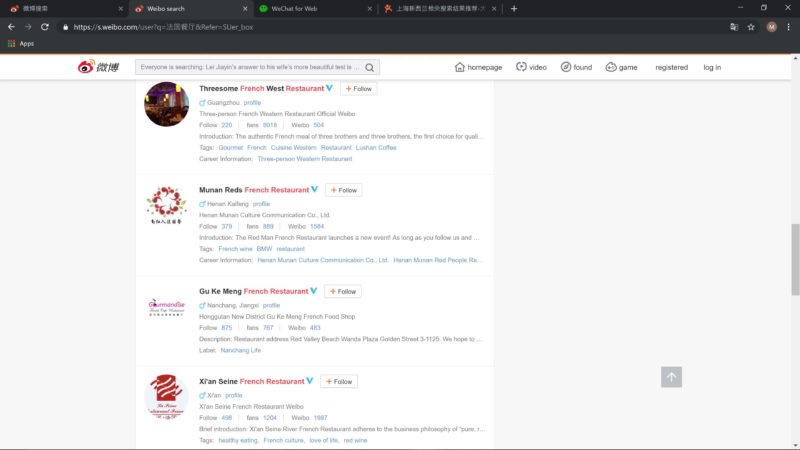Screen dimensions: 800x450
Task: Open the video section icon
Action: [x=521, y=67]
